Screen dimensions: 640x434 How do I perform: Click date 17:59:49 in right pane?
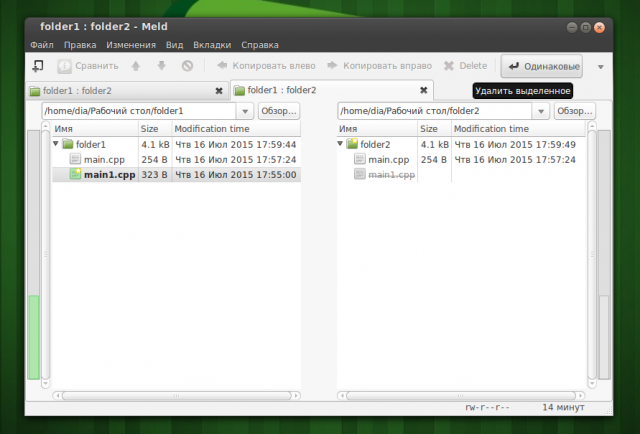coord(515,145)
